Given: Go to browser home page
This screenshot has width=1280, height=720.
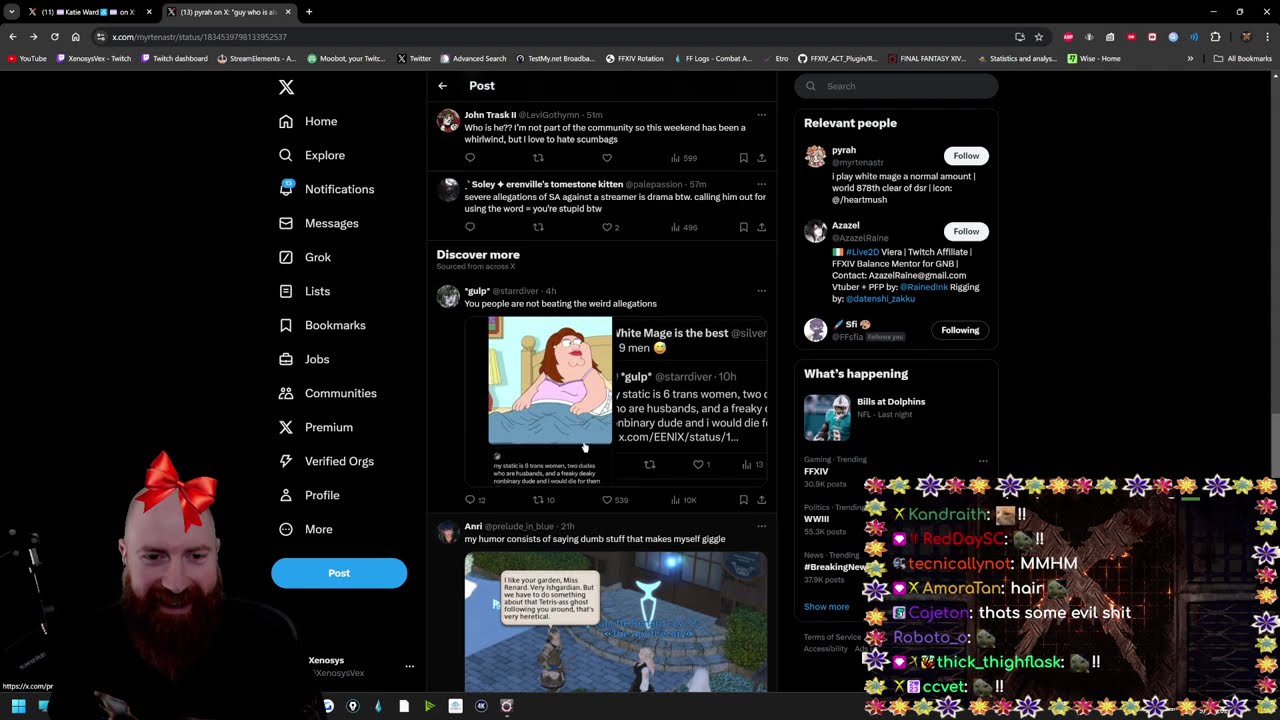Looking at the screenshot, I should point(75,37).
